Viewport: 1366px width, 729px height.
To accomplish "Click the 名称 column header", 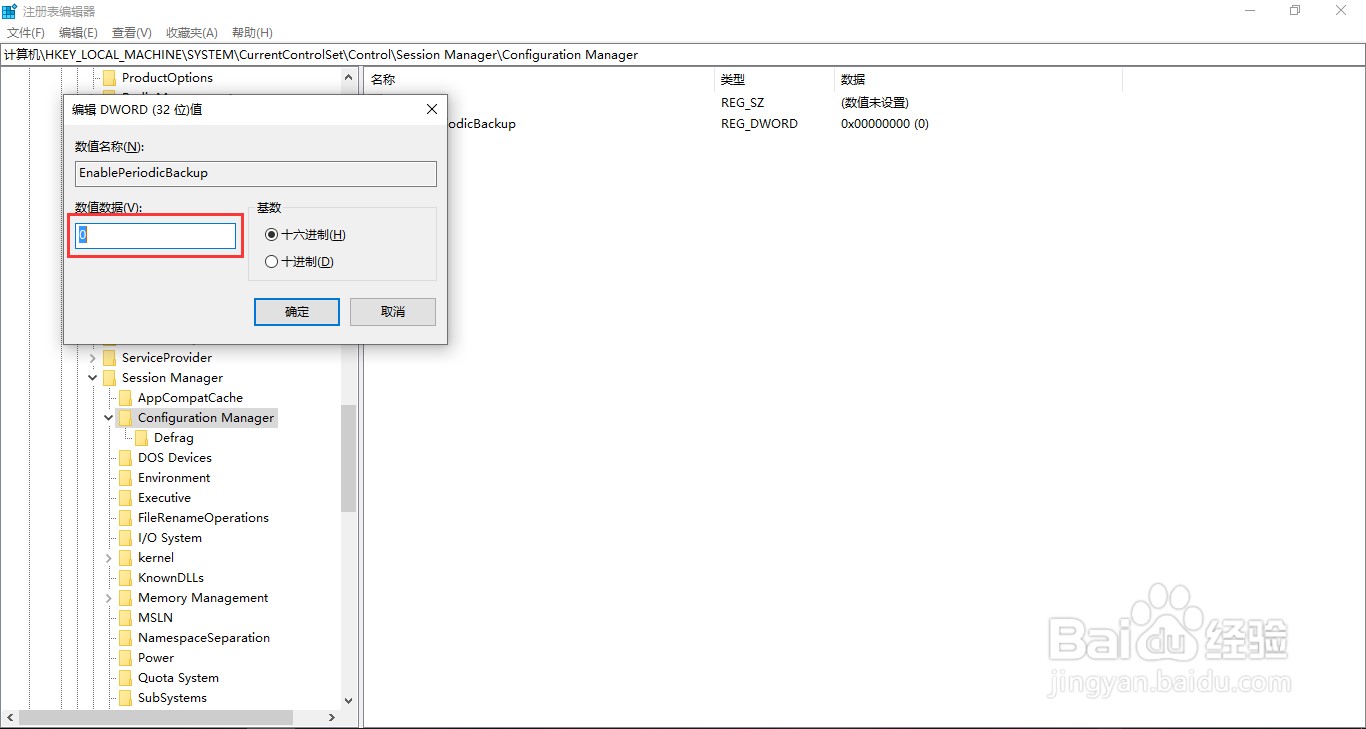I will [540, 79].
